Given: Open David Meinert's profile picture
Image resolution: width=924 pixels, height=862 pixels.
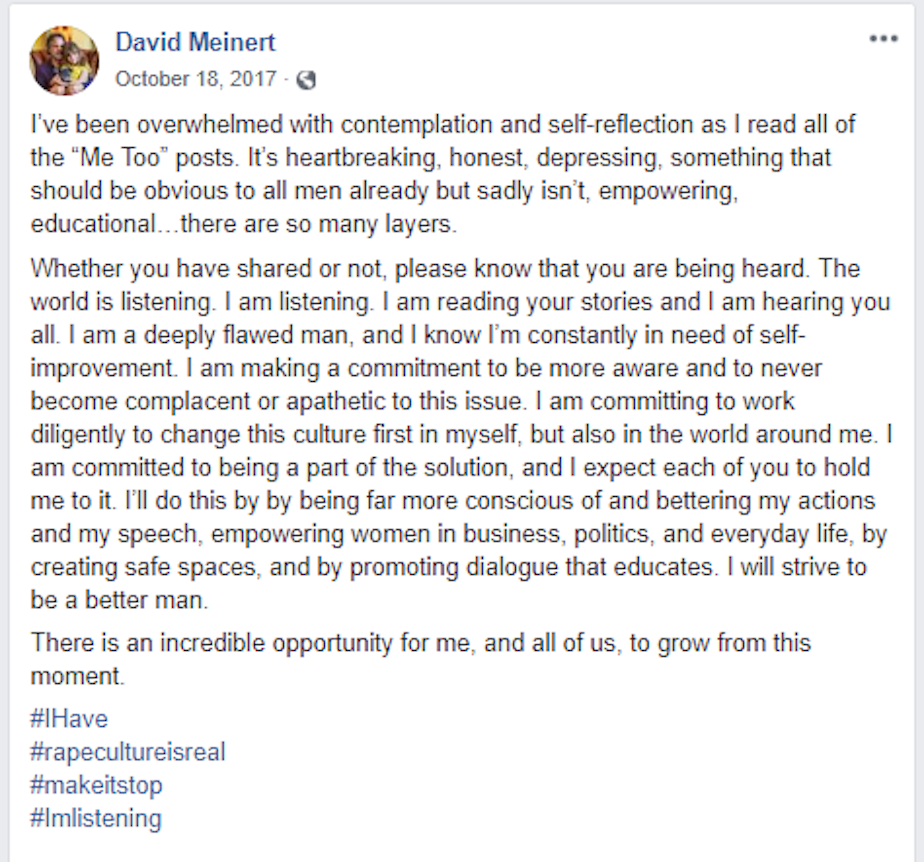Looking at the screenshot, I should click(x=64, y=61).
